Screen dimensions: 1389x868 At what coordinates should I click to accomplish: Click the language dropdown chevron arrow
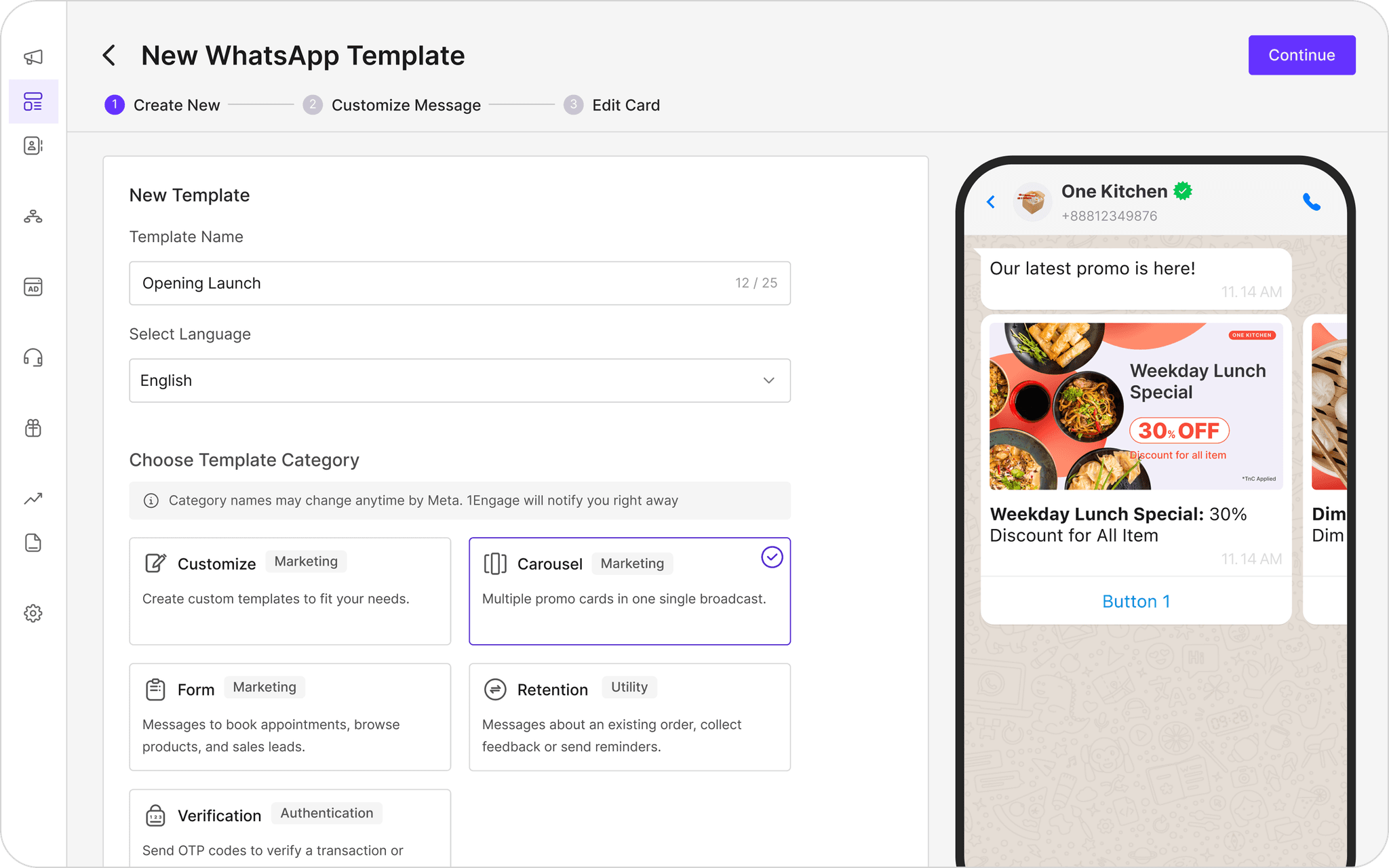pos(768,380)
